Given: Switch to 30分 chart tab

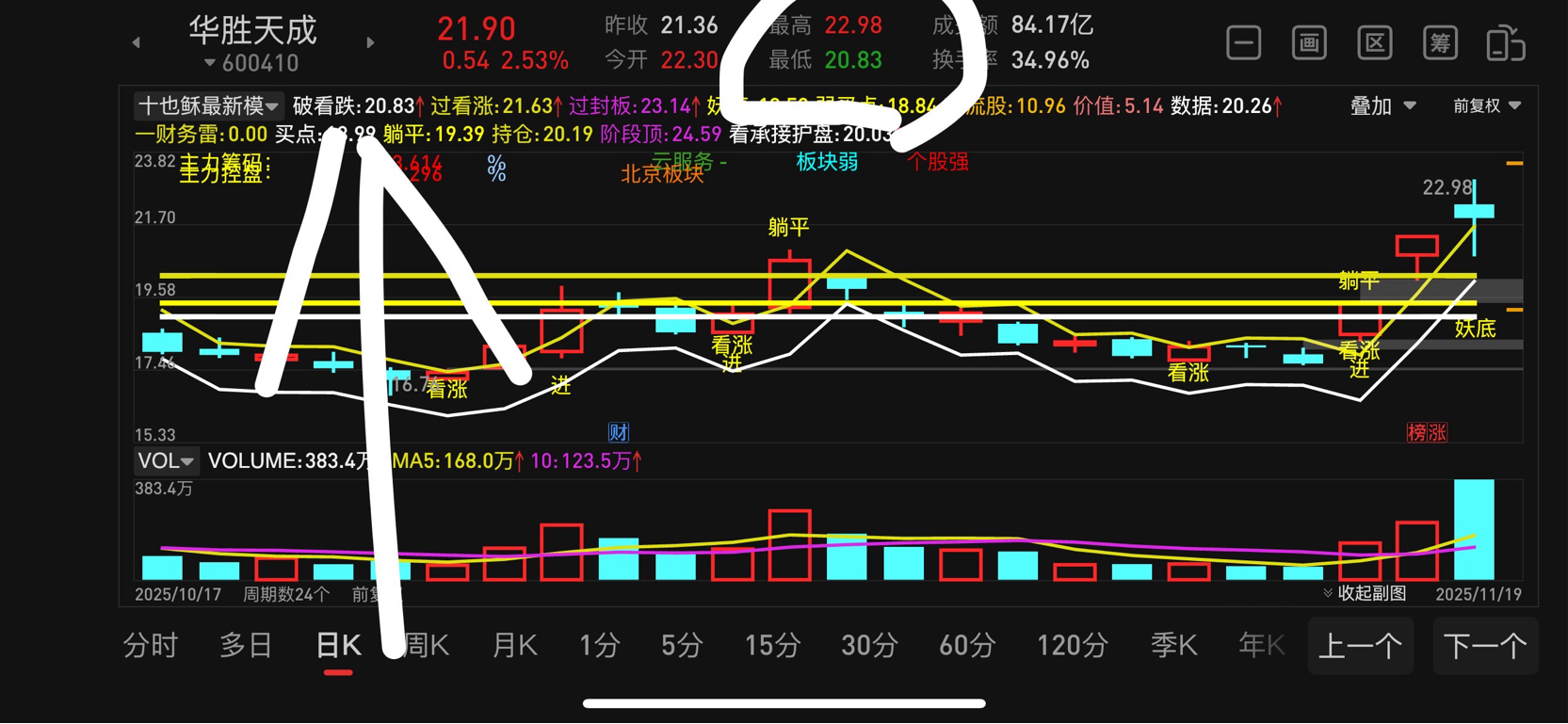Looking at the screenshot, I should [x=869, y=646].
